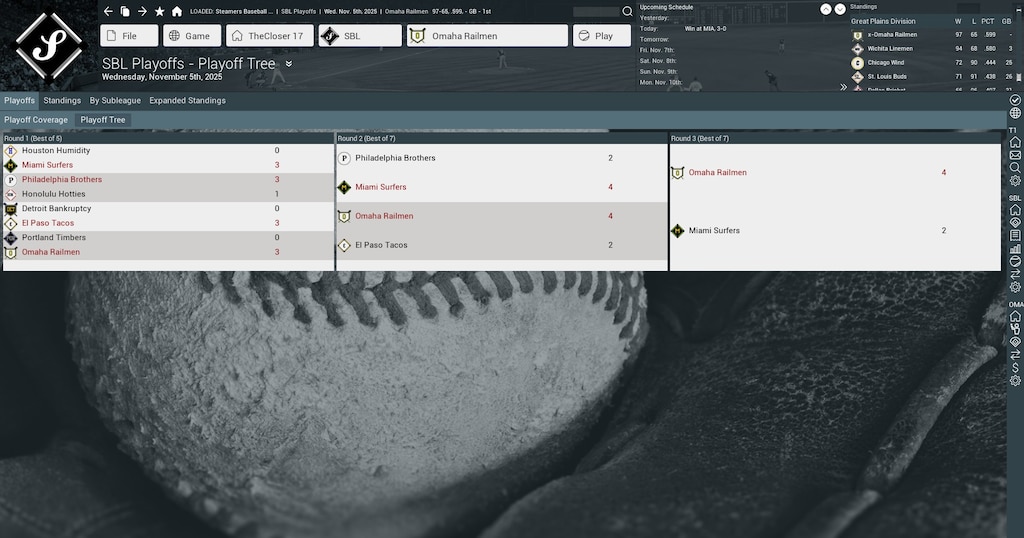1024x538 pixels.
Task: Click the home icon under T1 section
Action: 1015,142
